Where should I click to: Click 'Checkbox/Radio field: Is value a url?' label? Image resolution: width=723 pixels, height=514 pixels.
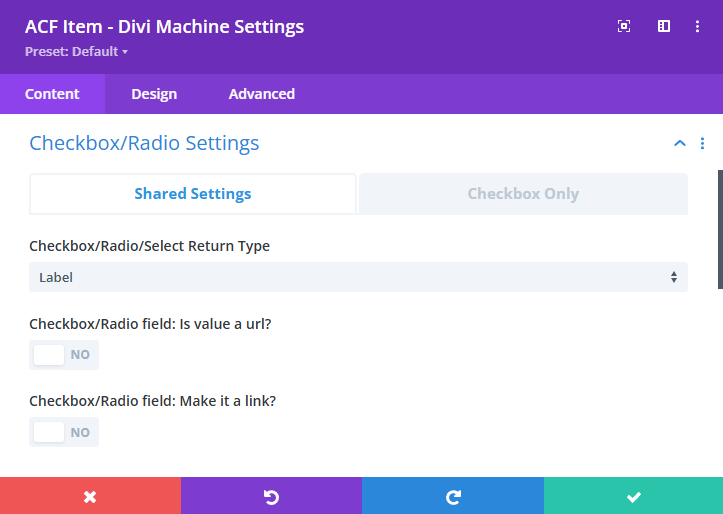[x=150, y=324]
